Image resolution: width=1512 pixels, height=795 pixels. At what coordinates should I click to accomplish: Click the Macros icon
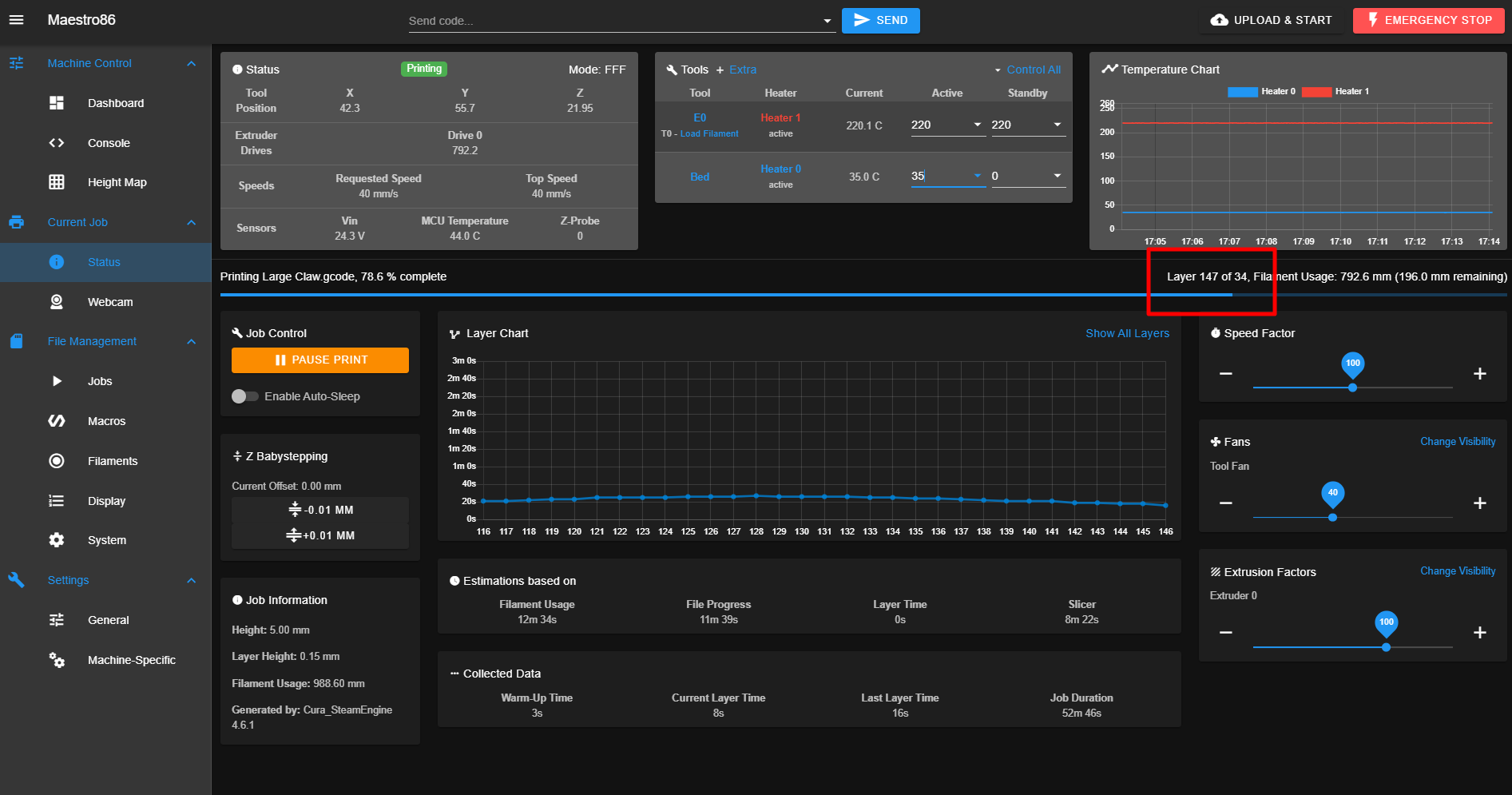(x=57, y=421)
